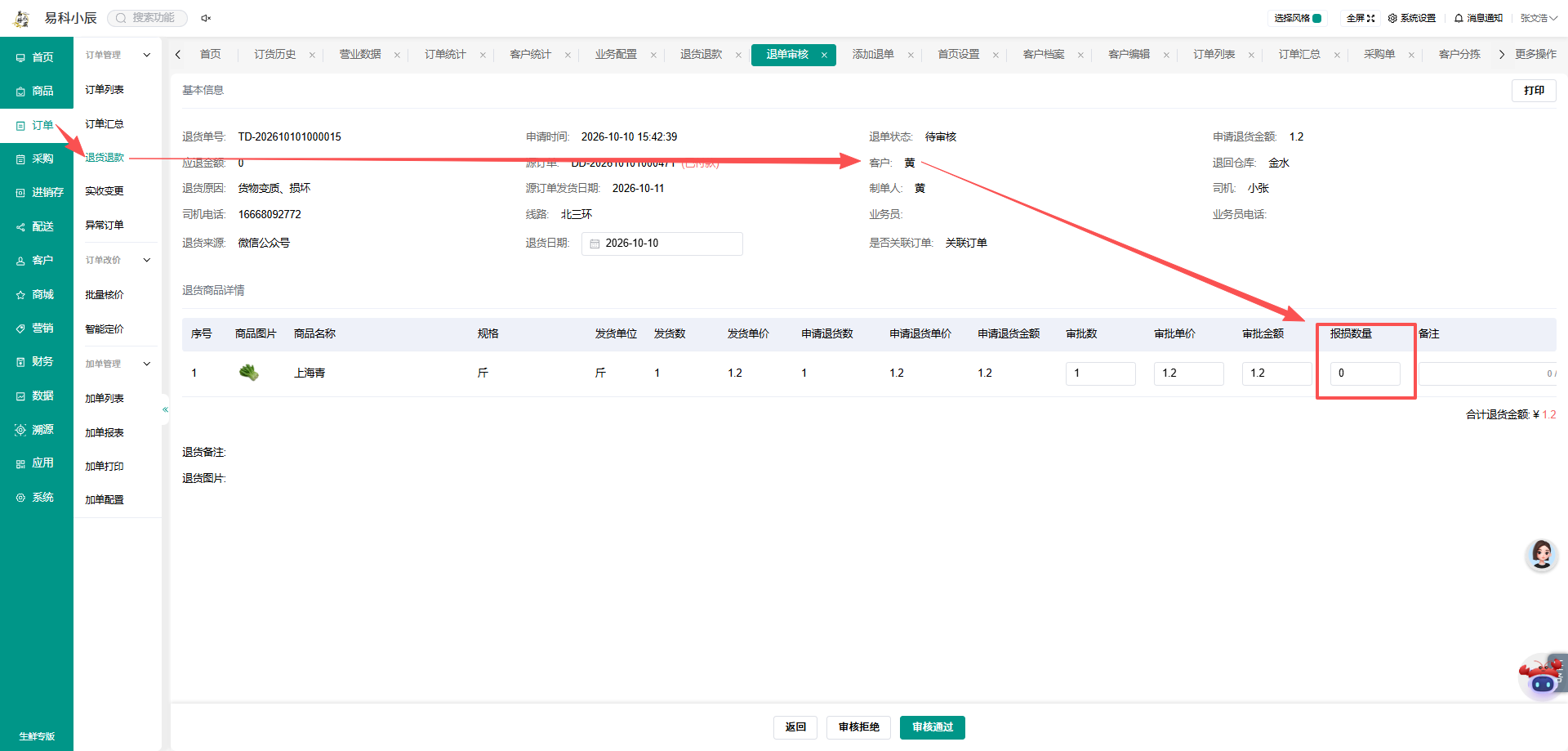Open 订单列表 in the order submenu
This screenshot has width=1568, height=751.
click(105, 90)
